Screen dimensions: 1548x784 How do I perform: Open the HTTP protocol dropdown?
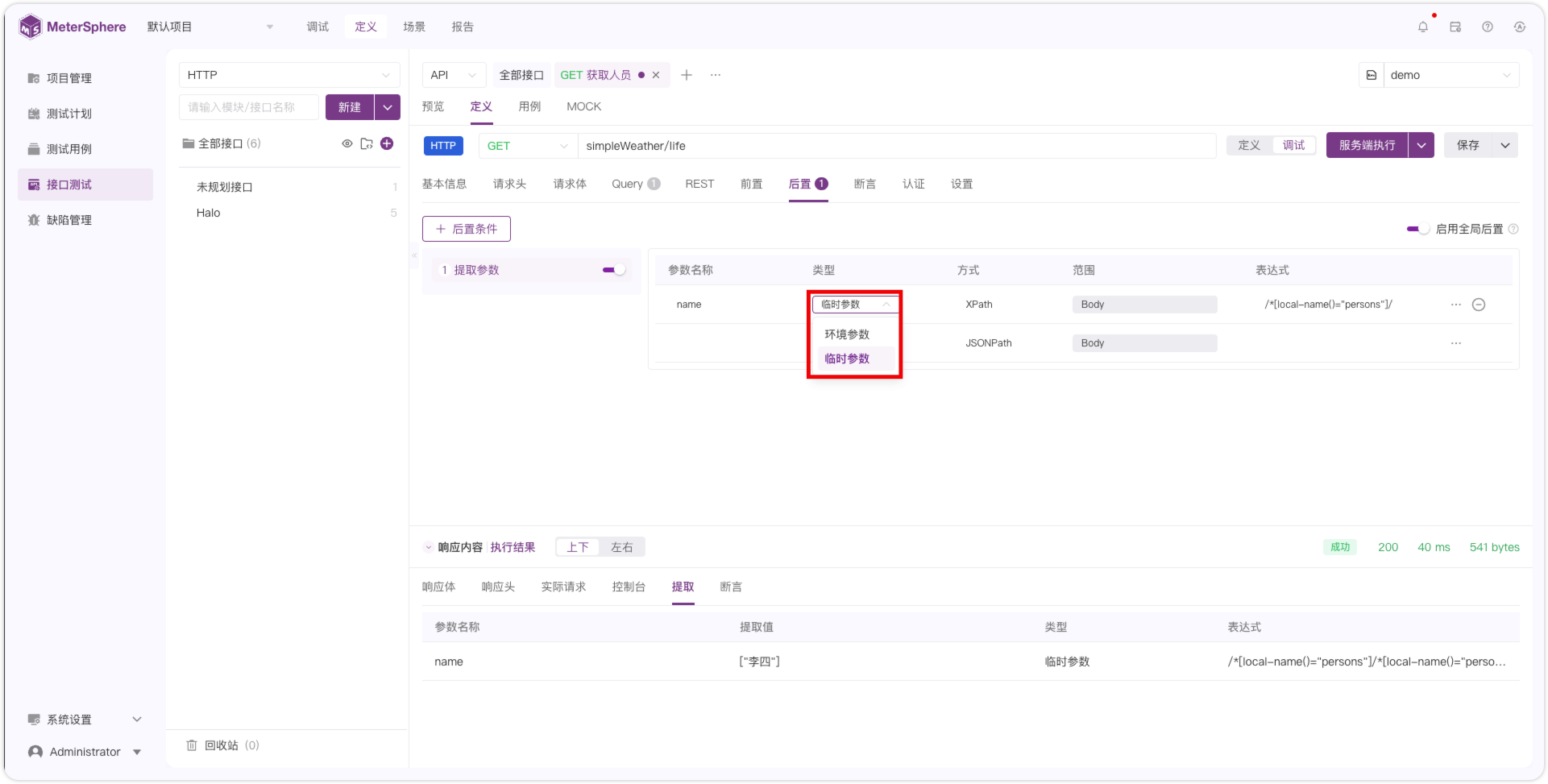[x=289, y=75]
